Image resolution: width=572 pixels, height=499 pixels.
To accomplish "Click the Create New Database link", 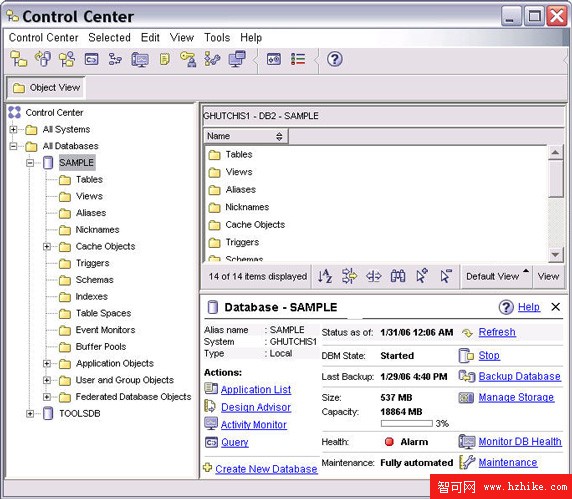I will point(266,469).
